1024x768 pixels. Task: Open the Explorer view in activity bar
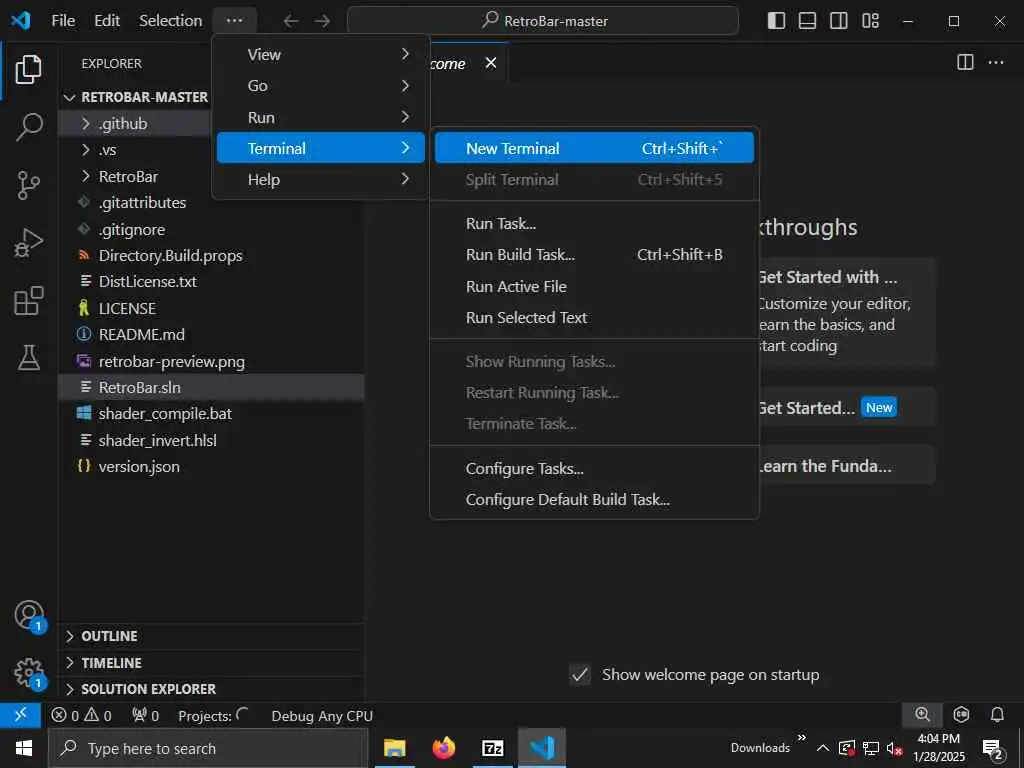pyautogui.click(x=28, y=69)
